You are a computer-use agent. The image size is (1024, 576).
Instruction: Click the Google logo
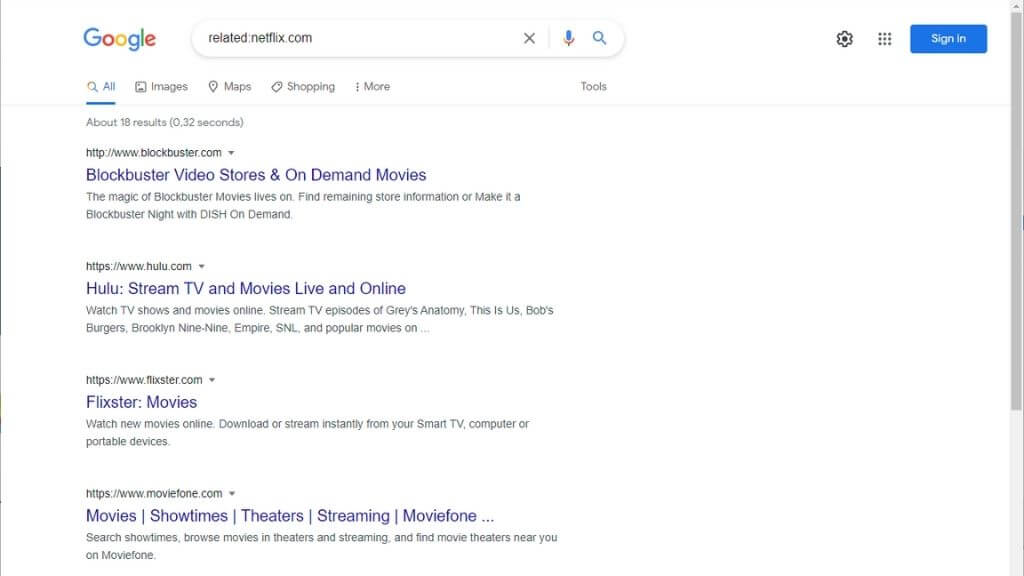coord(119,39)
